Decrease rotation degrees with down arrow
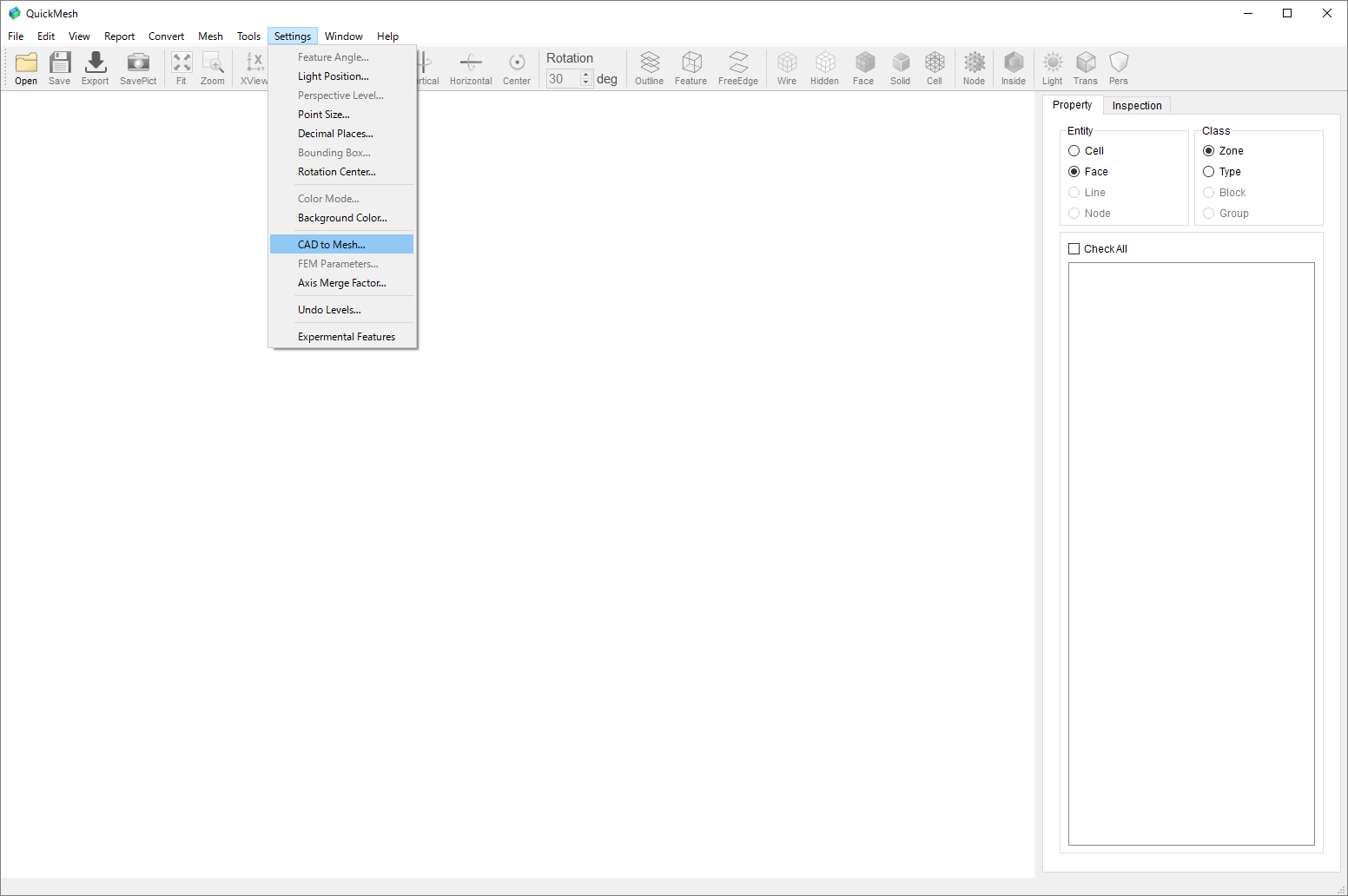This screenshot has width=1348, height=896. tap(586, 83)
